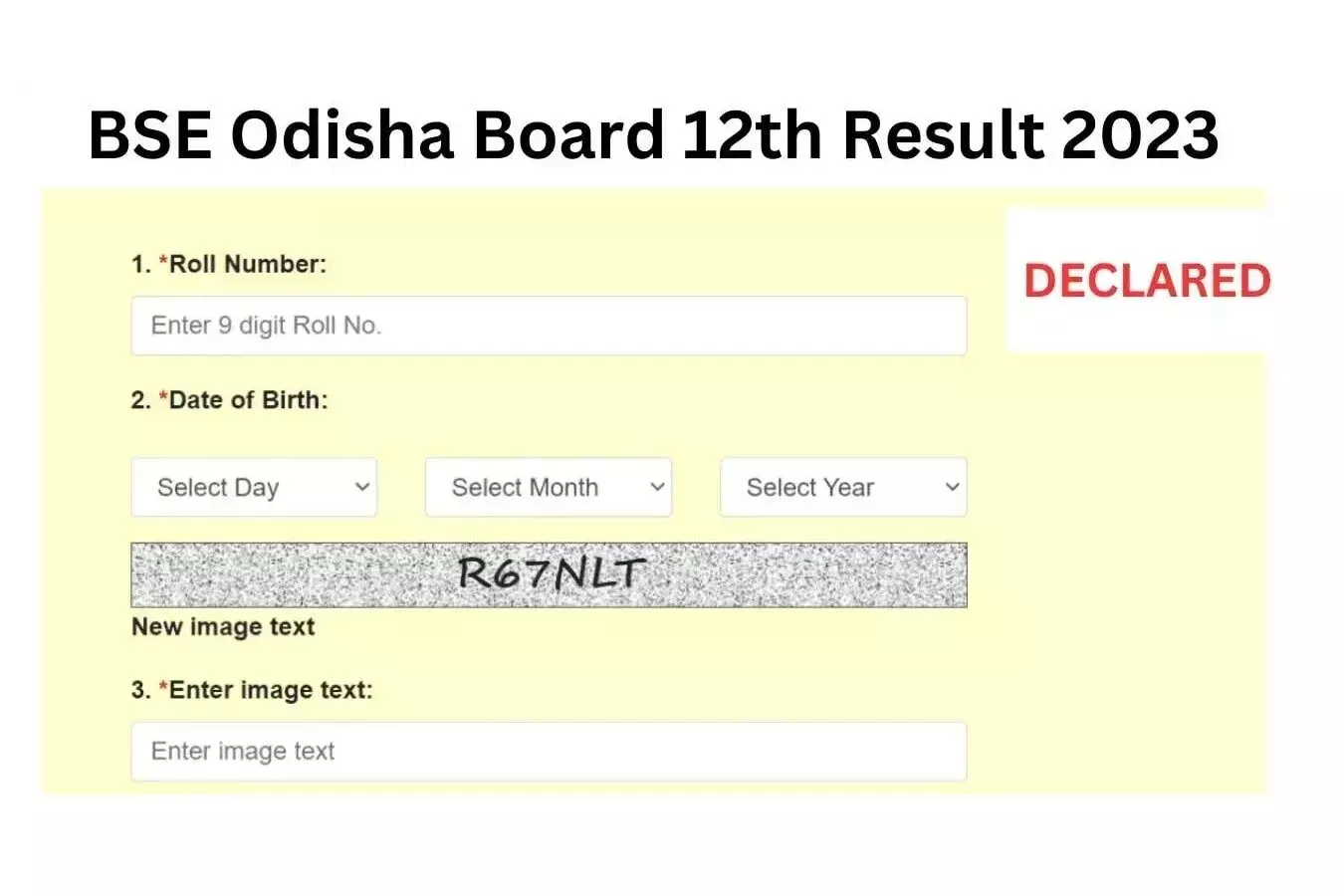Screen dimensions: 1344x896
Task: Focus the 9 digit Roll No. field
Action: click(x=549, y=326)
